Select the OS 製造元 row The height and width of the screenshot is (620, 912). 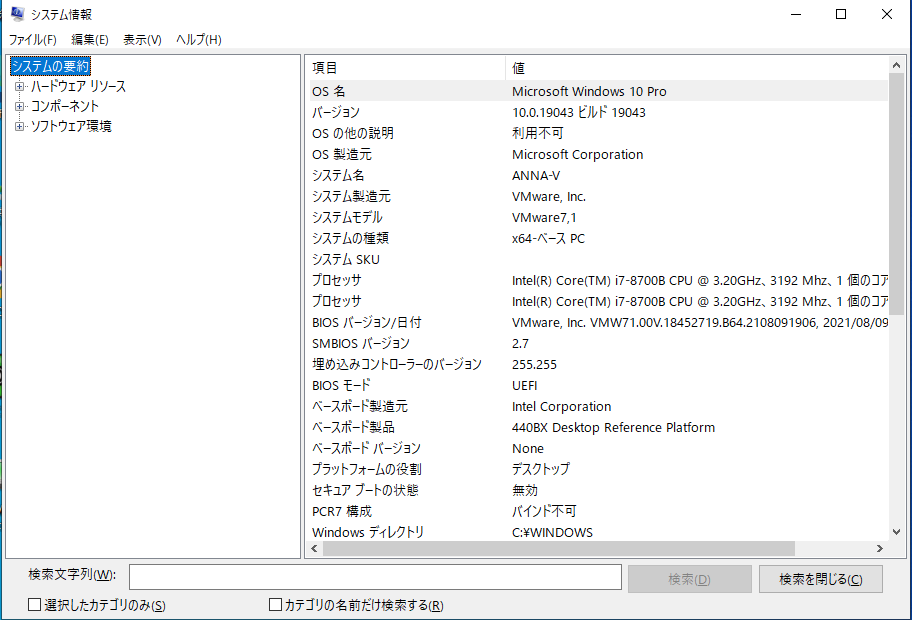[598, 154]
